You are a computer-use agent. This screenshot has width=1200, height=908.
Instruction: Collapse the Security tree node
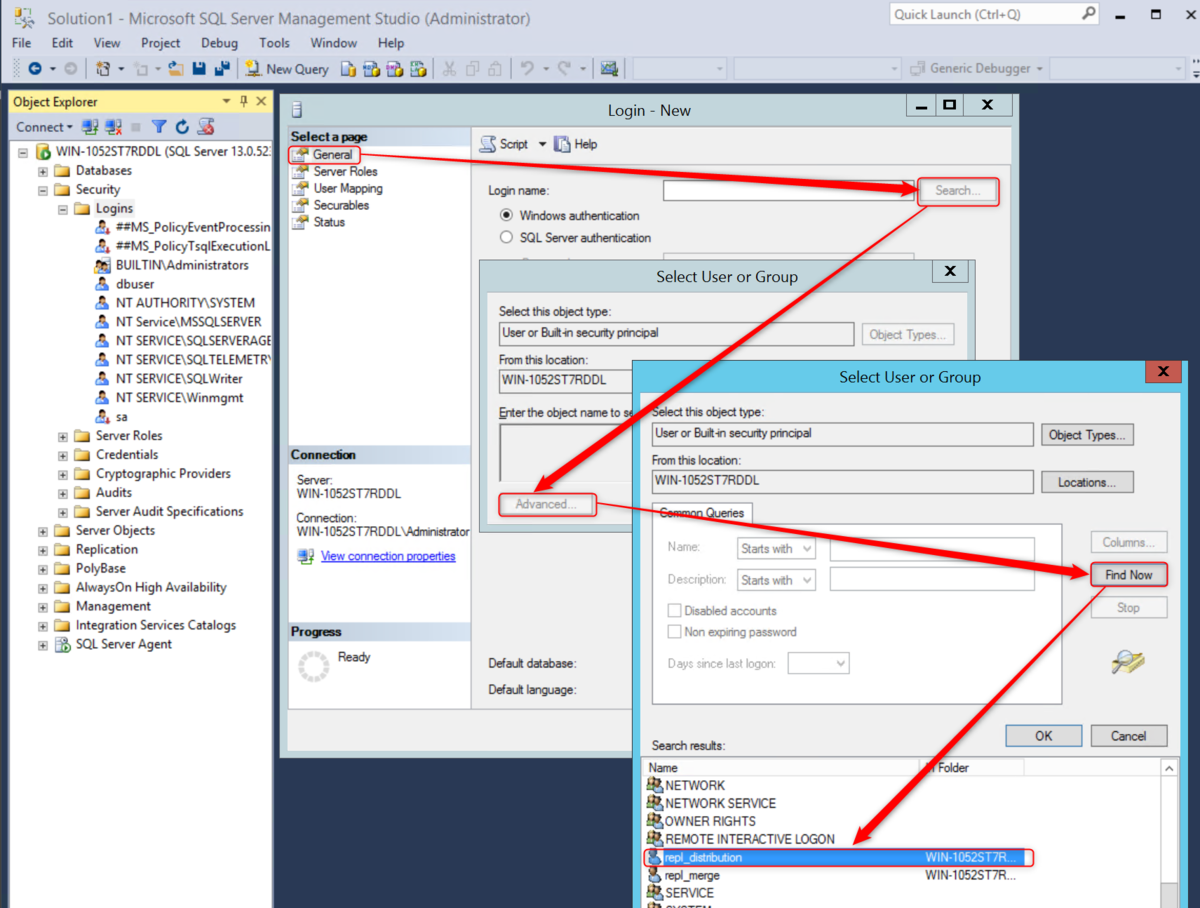point(43,190)
